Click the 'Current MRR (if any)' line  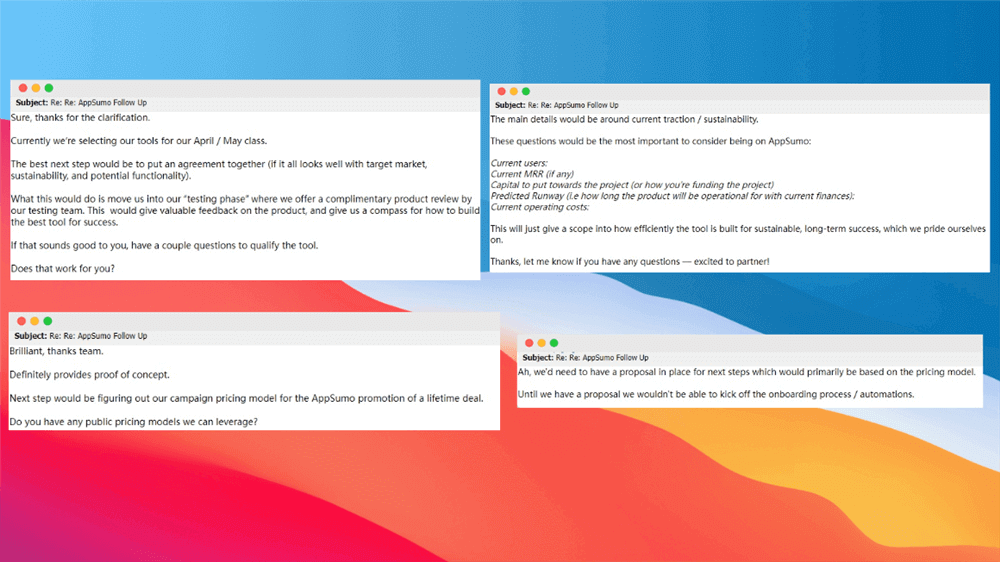[x=532, y=174]
